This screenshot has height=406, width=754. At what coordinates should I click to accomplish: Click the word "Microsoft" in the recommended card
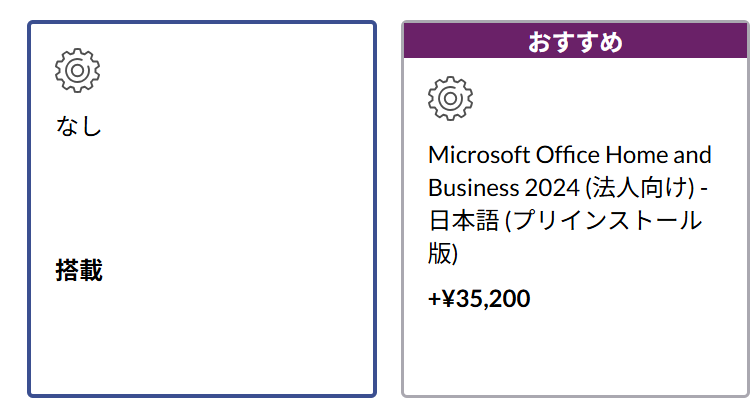coord(474,155)
